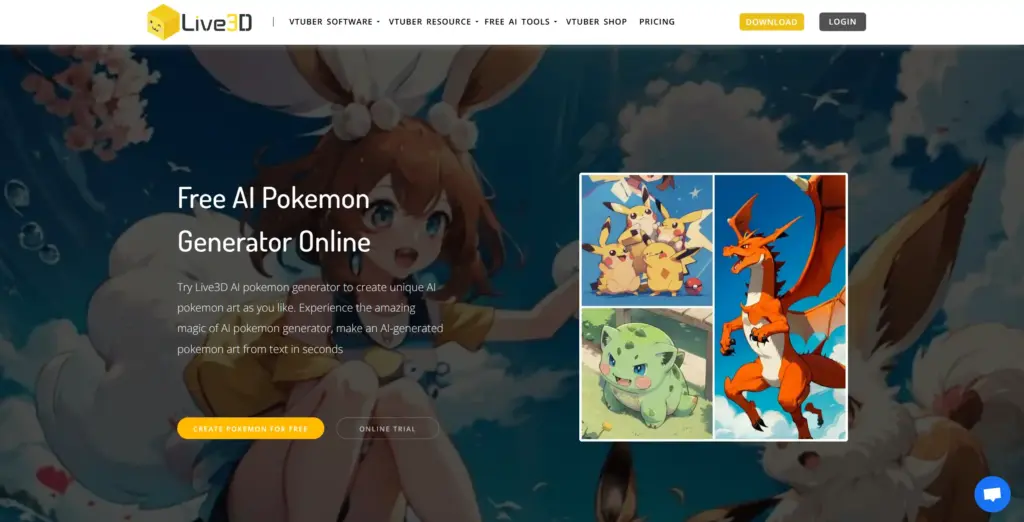Open the live chat bubble icon
Screen dimensions: 1024x522
pos(992,494)
